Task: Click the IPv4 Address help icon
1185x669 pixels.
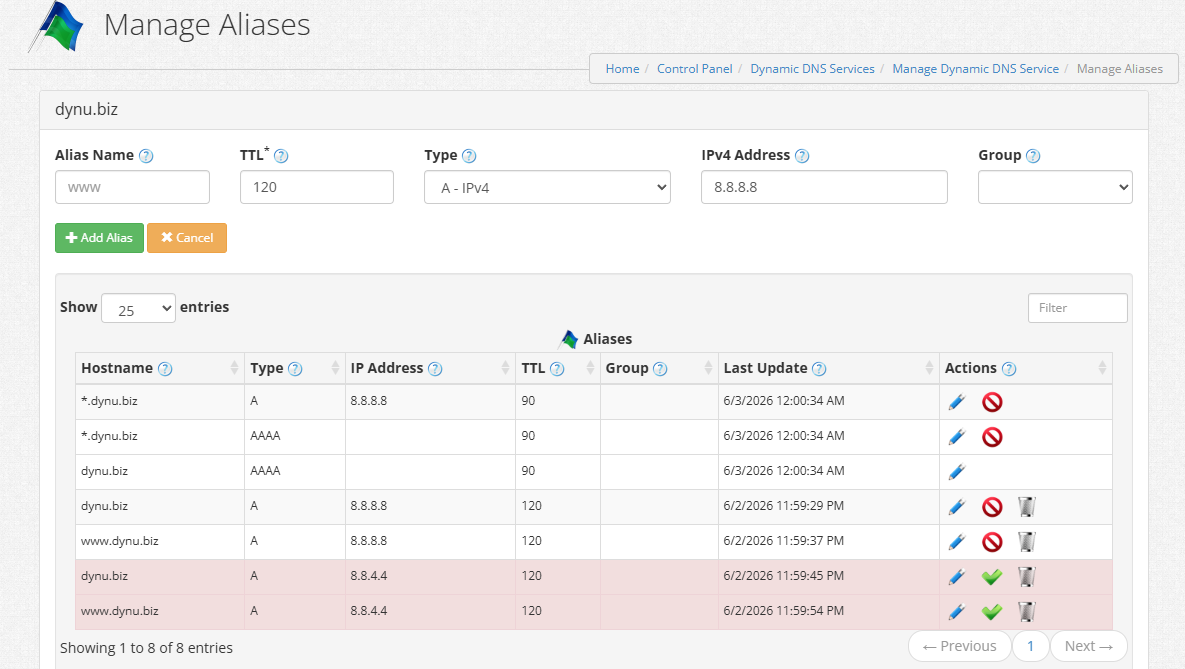Action: pos(802,156)
